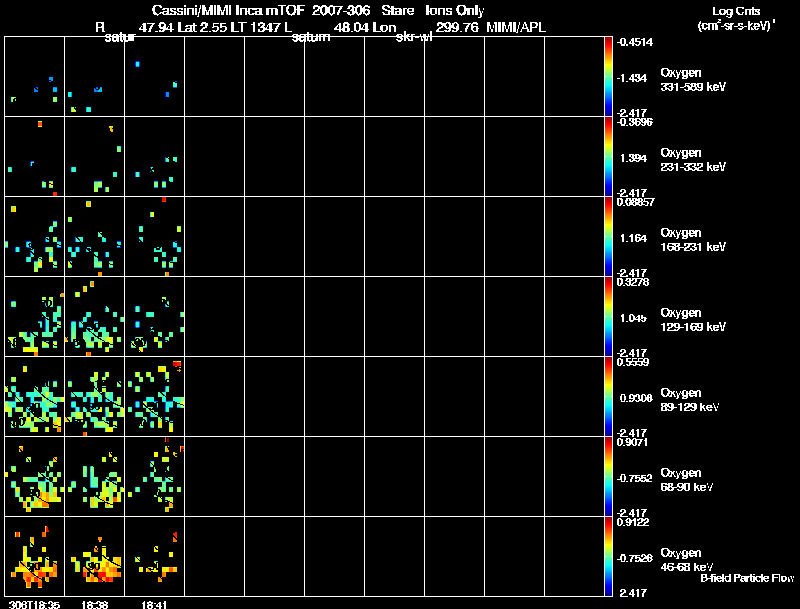Open the 18:41 image for Oxygen 68-90 keV
The image size is (800, 609).
pos(155,476)
